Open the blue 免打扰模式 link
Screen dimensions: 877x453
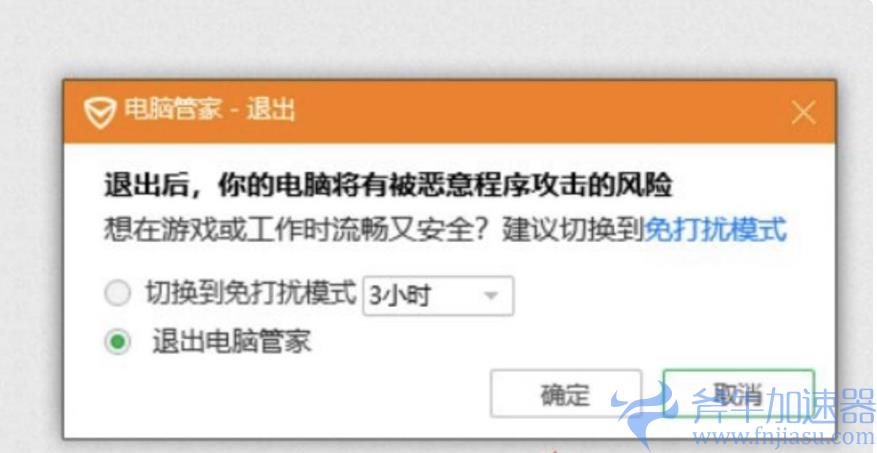point(715,229)
